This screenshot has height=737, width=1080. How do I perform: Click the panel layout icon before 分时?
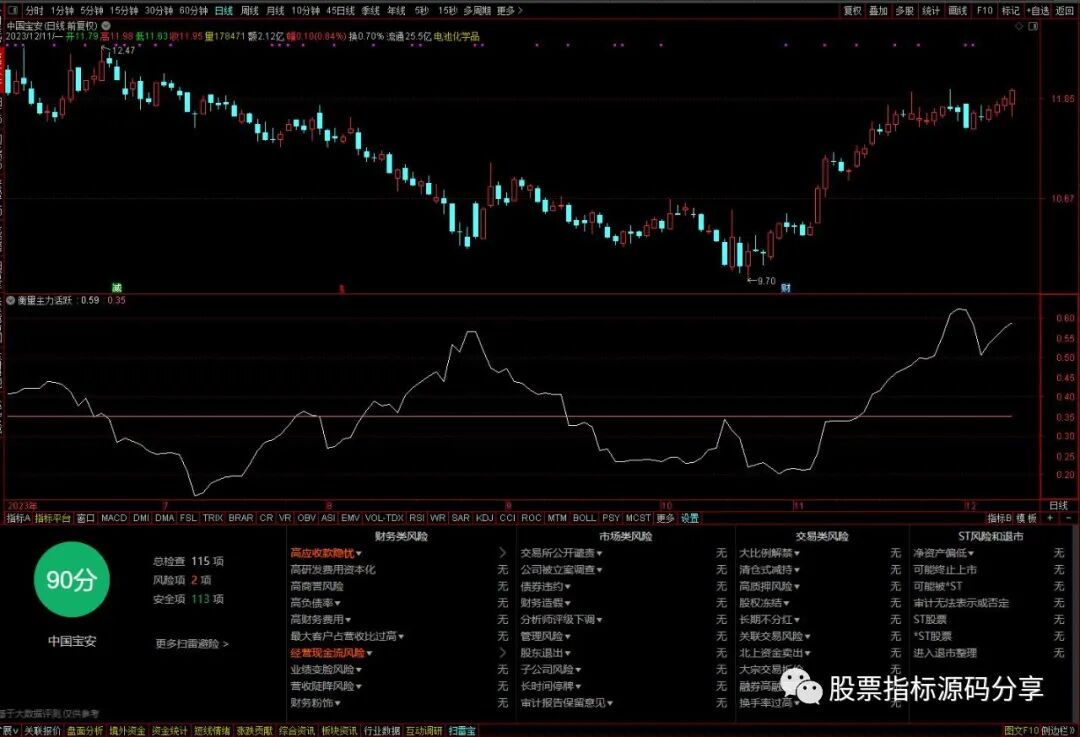point(13,10)
